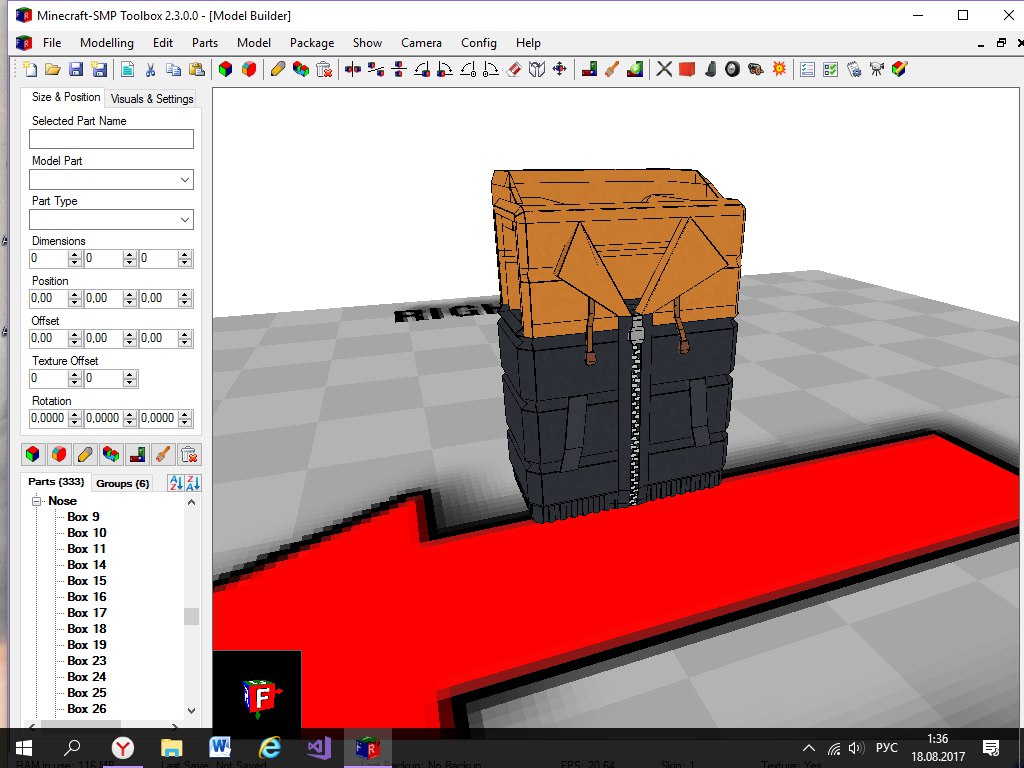
Task: Click the New Model page icon
Action: (30, 69)
